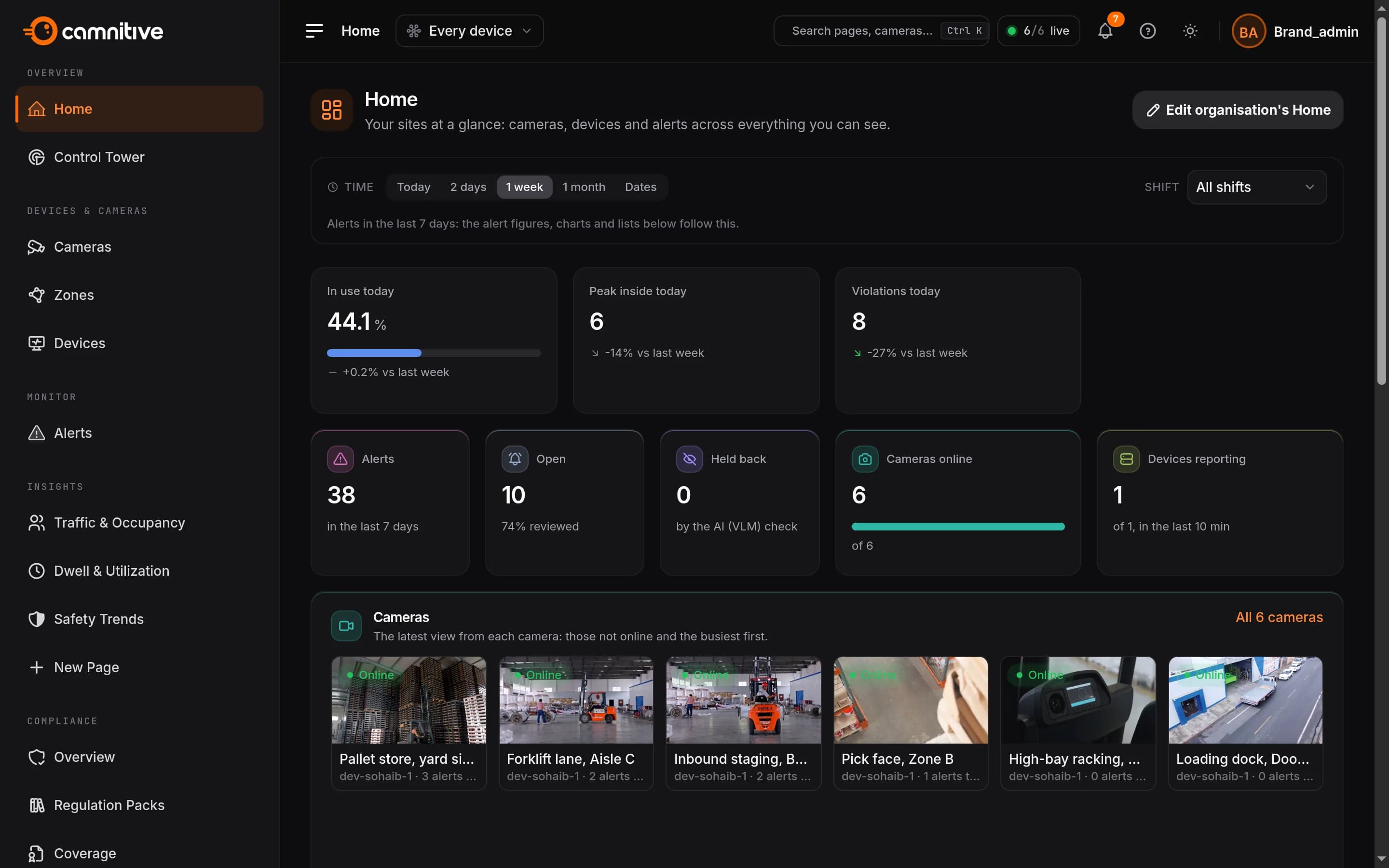Open the notifications bell
This screenshot has width=1389, height=868.
click(1105, 31)
